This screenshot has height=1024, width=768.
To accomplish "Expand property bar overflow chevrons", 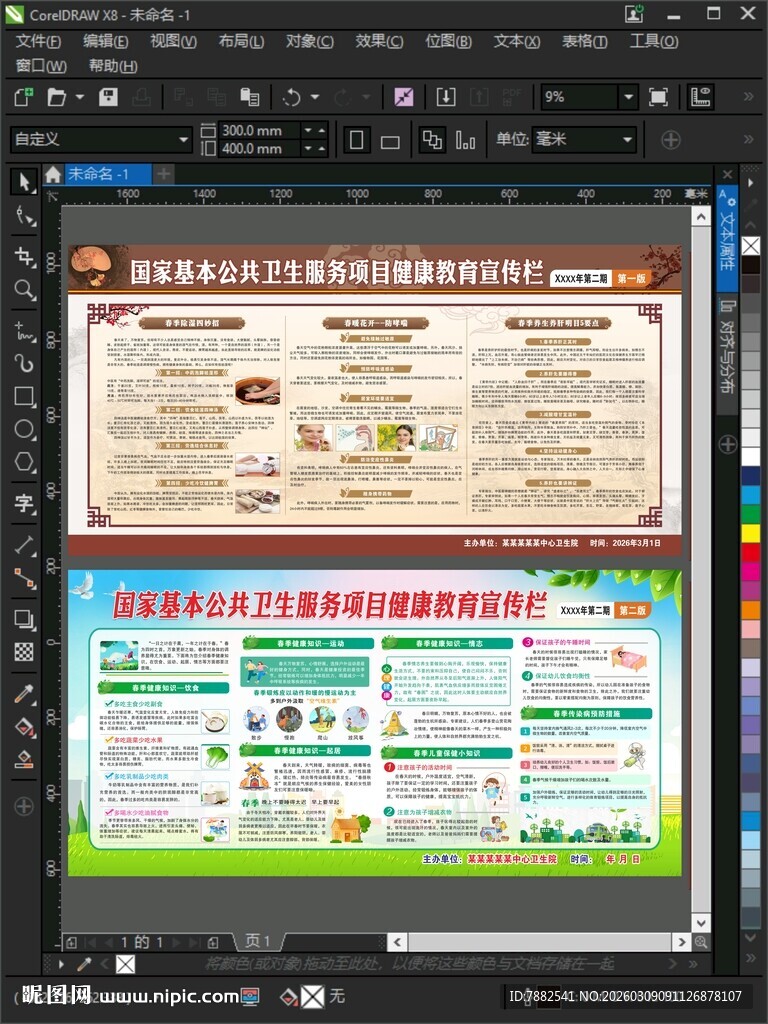I will tap(748, 139).
